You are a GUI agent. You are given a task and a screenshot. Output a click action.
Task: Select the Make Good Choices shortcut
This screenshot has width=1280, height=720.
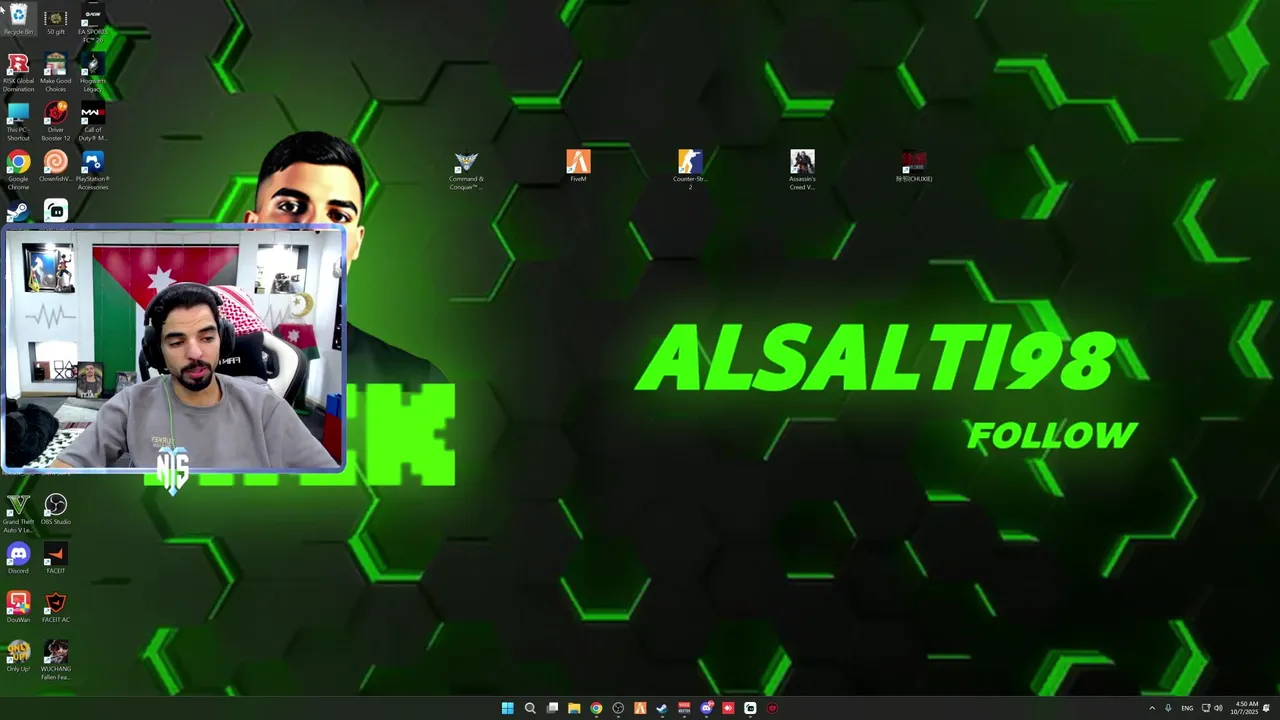(56, 73)
